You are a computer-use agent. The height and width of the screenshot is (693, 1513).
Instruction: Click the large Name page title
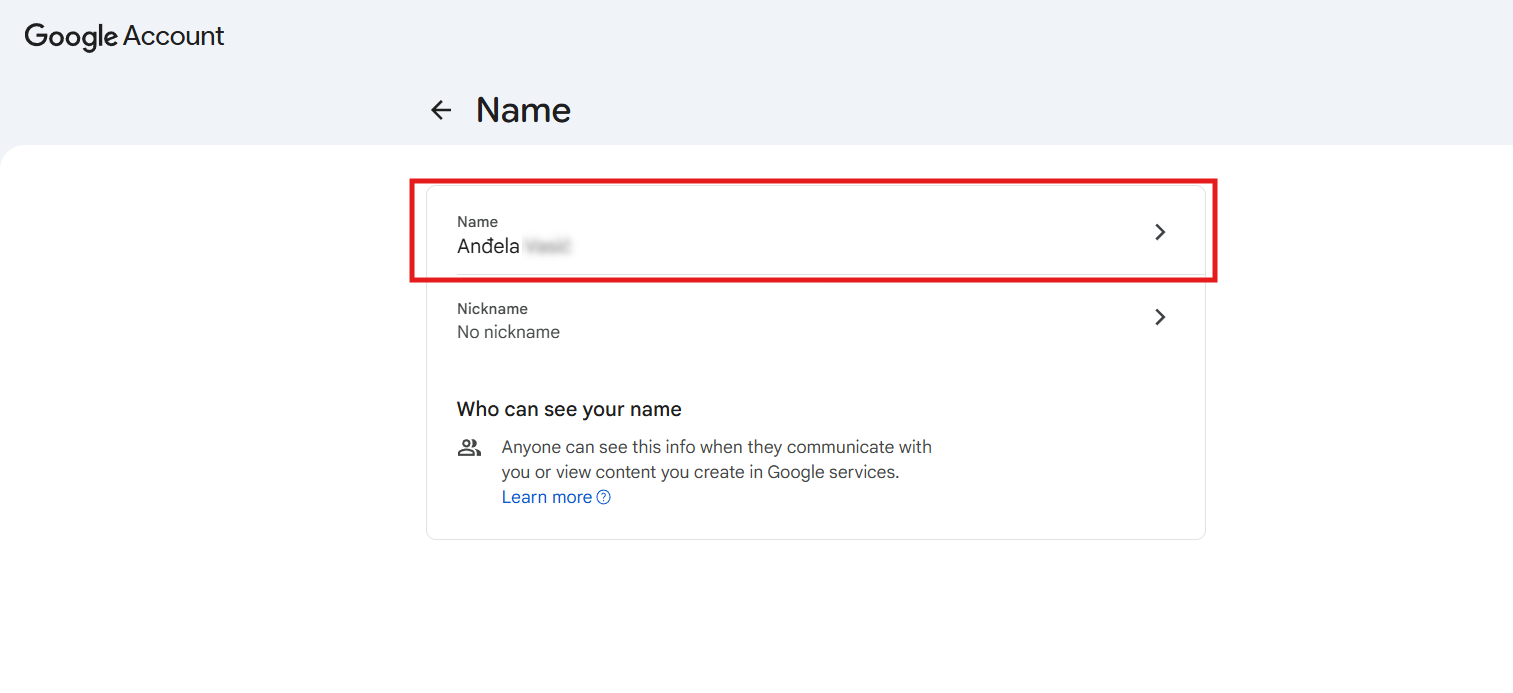point(523,110)
